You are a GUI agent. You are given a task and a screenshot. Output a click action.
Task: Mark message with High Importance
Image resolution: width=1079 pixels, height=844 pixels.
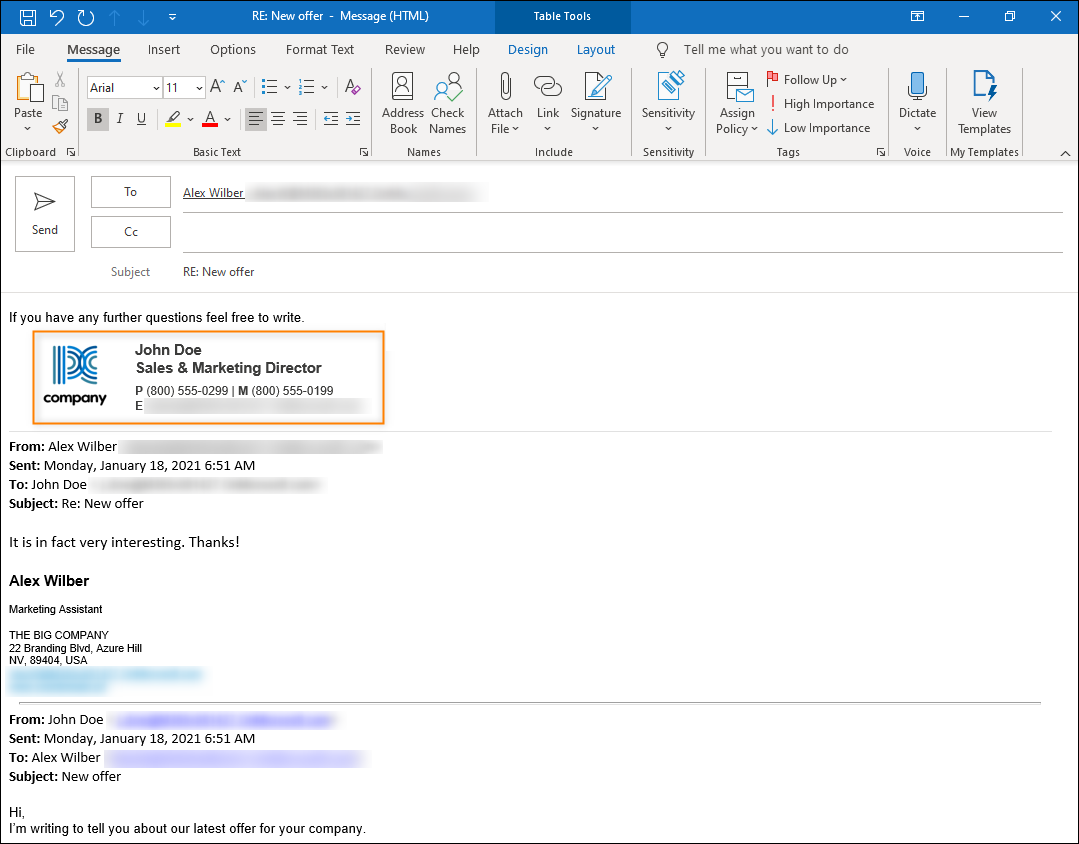coord(823,103)
